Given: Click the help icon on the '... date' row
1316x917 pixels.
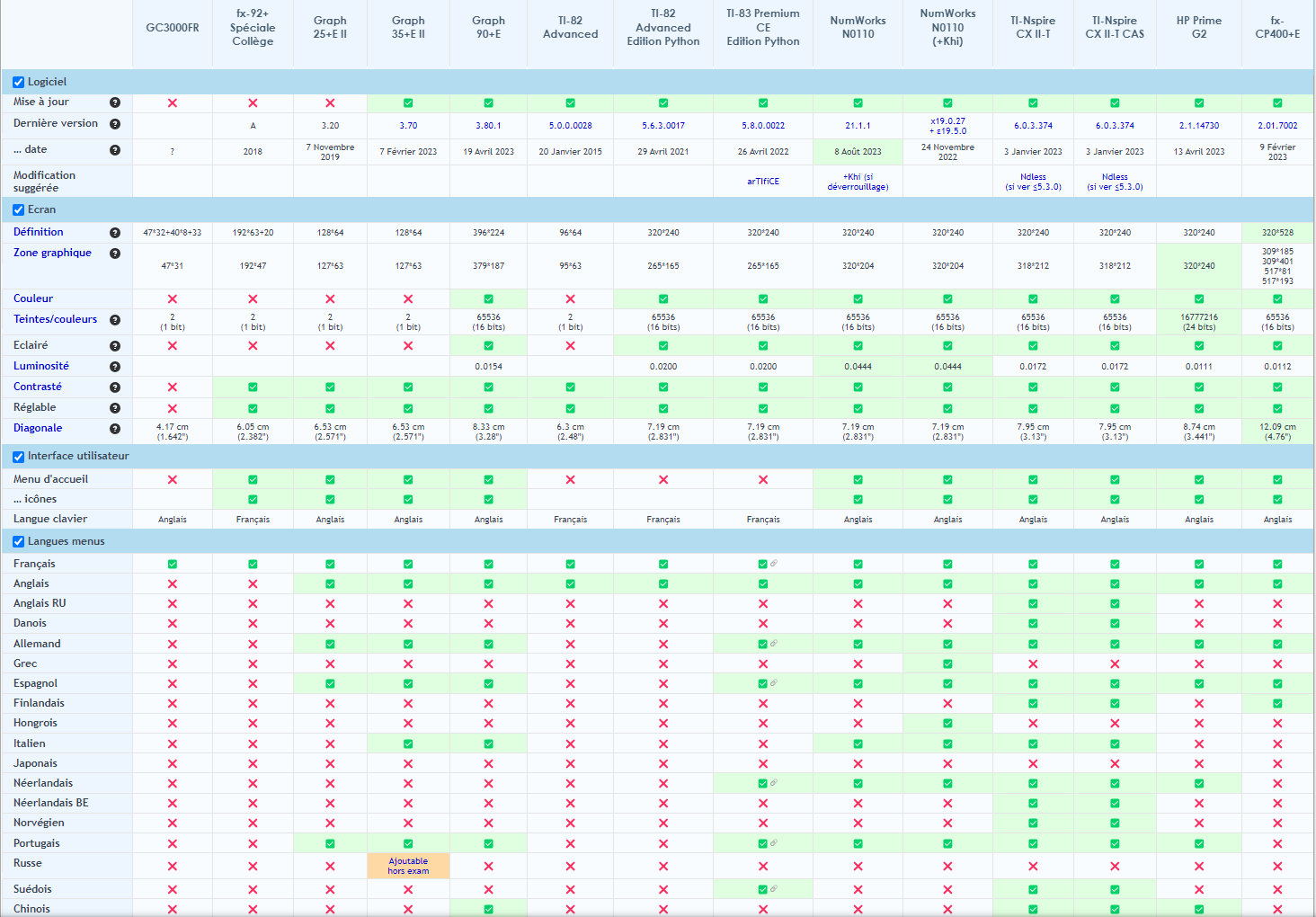Looking at the screenshot, I should 115,150.
